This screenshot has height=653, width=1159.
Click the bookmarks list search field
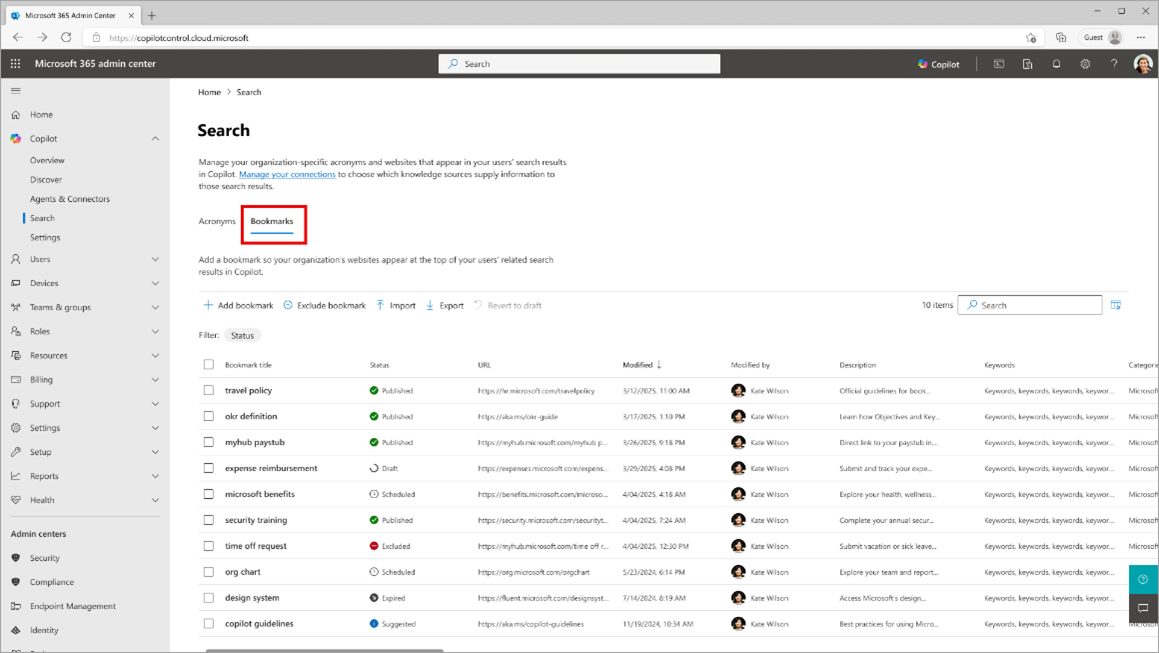click(1030, 305)
